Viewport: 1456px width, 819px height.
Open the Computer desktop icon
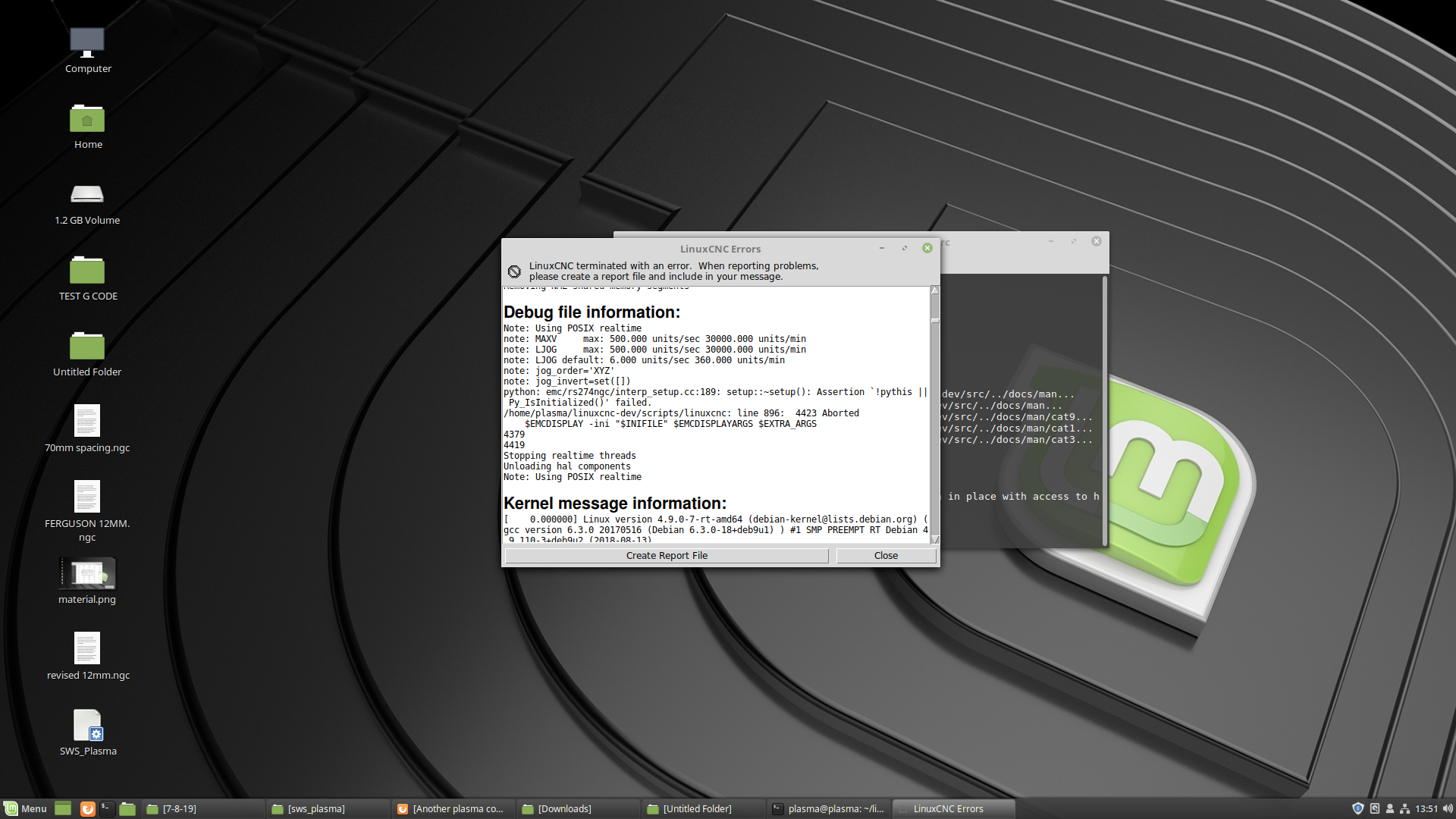click(x=87, y=43)
